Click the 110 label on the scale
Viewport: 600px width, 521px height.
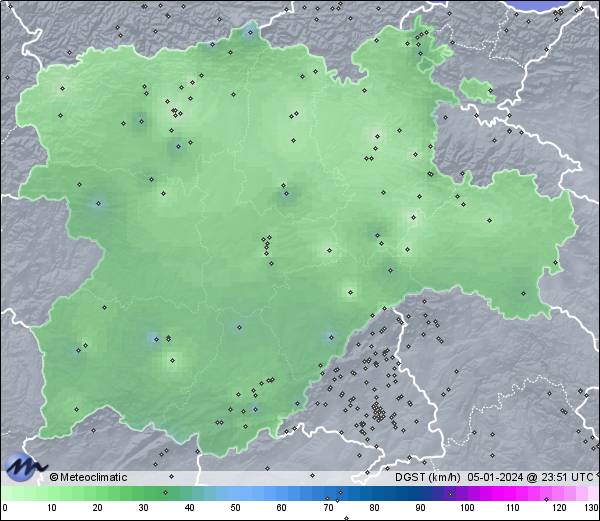tap(513, 508)
